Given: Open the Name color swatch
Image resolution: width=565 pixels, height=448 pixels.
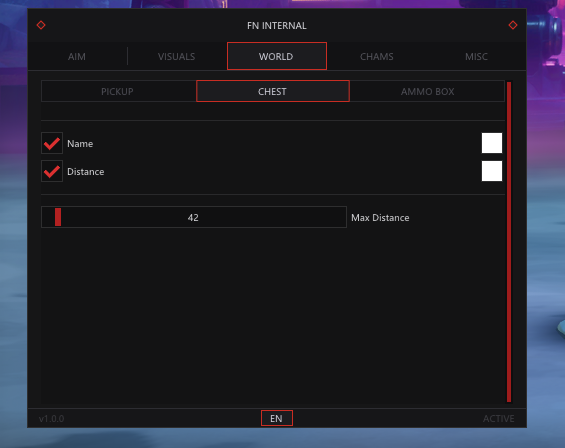Looking at the screenshot, I should coord(492,143).
